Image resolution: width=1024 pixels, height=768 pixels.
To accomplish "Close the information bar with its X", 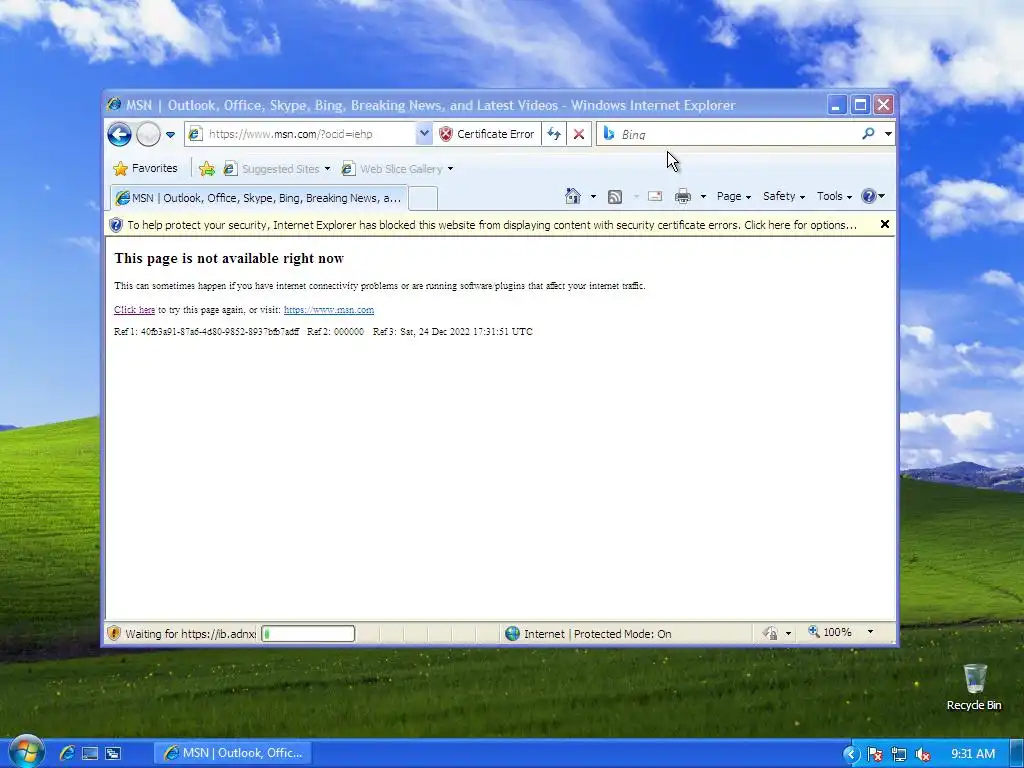I will 885,224.
